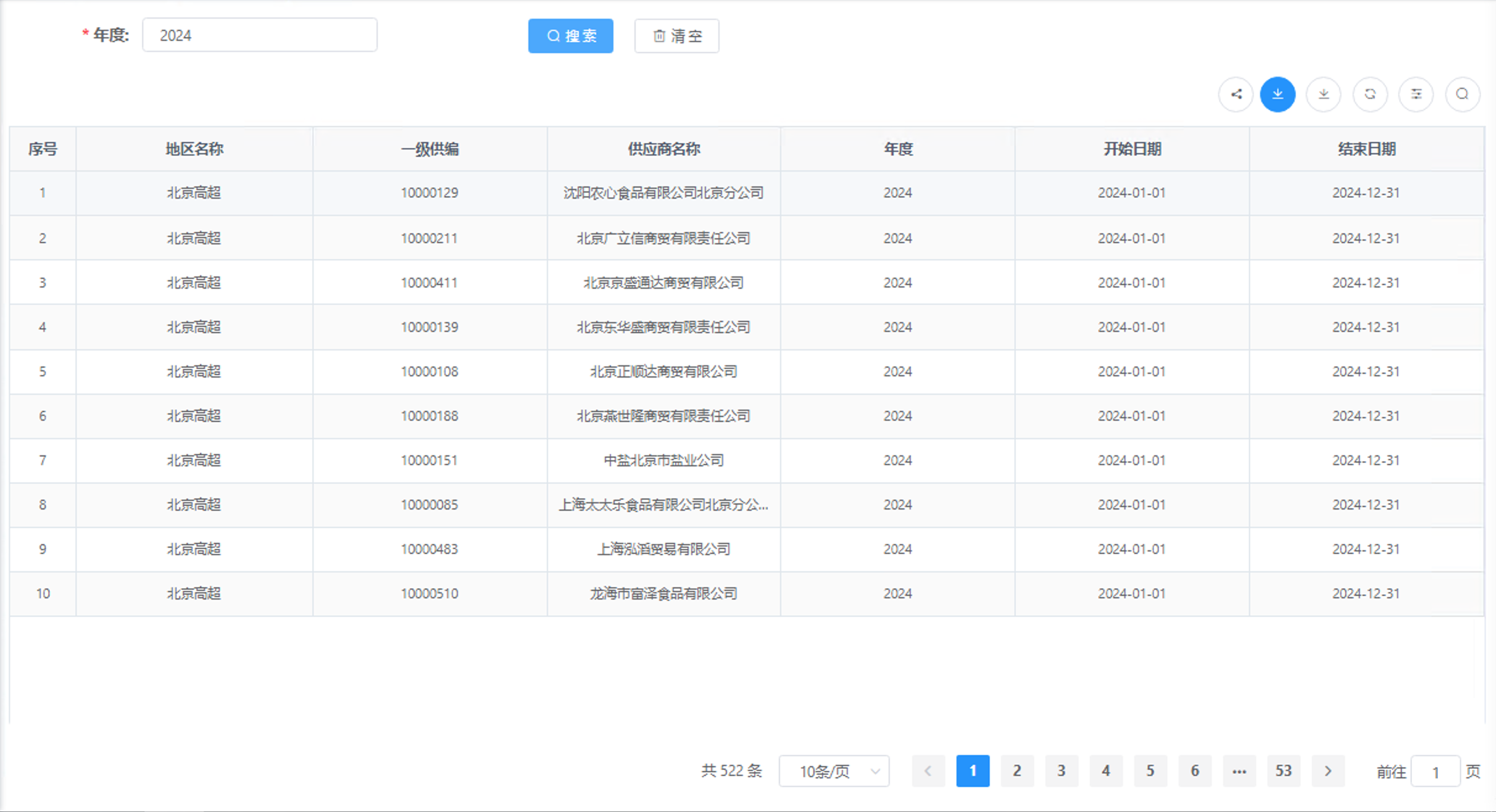1496x812 pixels.
Task: Click the refresh icon above the table
Action: [1370, 94]
